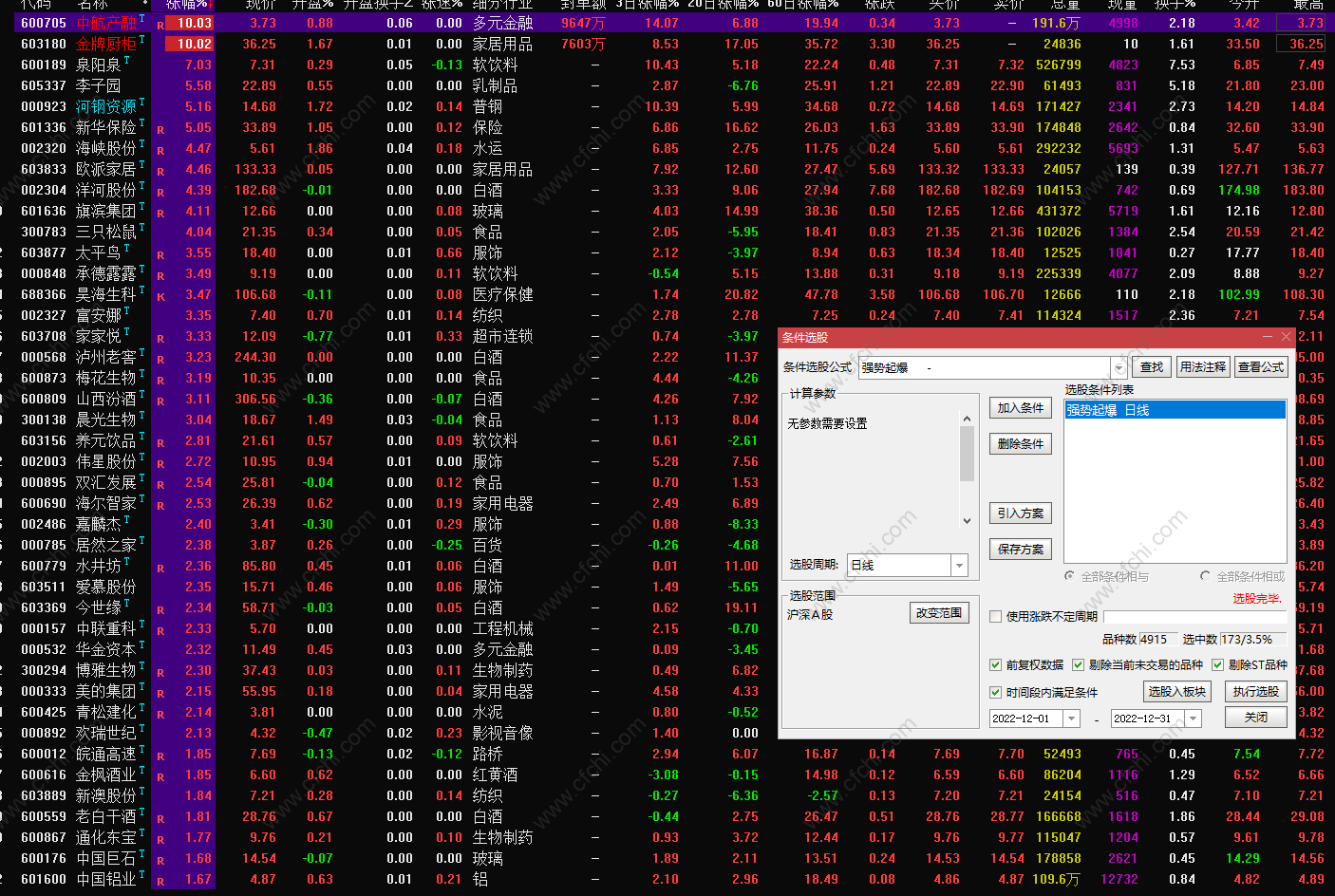Click 关闭 button in dialog
The image size is (1335, 896).
(1255, 718)
